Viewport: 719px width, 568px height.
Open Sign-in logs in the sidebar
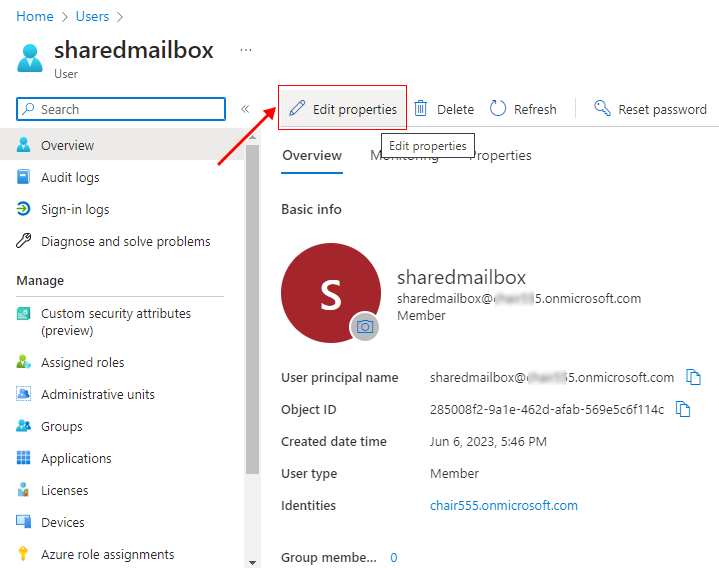tap(75, 209)
